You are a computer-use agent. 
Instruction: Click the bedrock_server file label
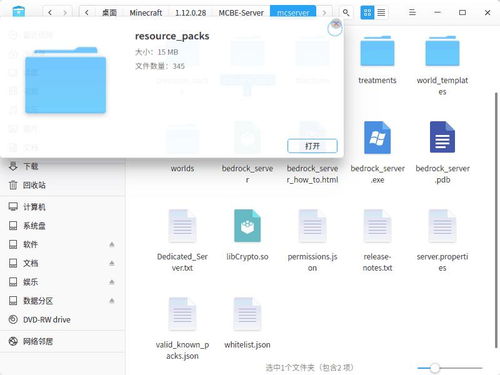point(247,174)
